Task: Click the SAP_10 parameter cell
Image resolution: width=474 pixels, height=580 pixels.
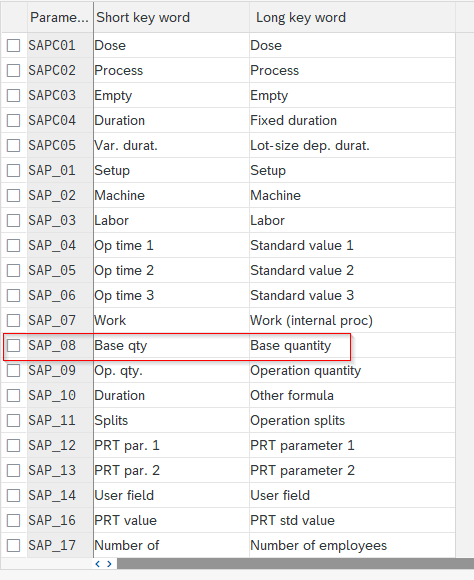Action: point(60,395)
